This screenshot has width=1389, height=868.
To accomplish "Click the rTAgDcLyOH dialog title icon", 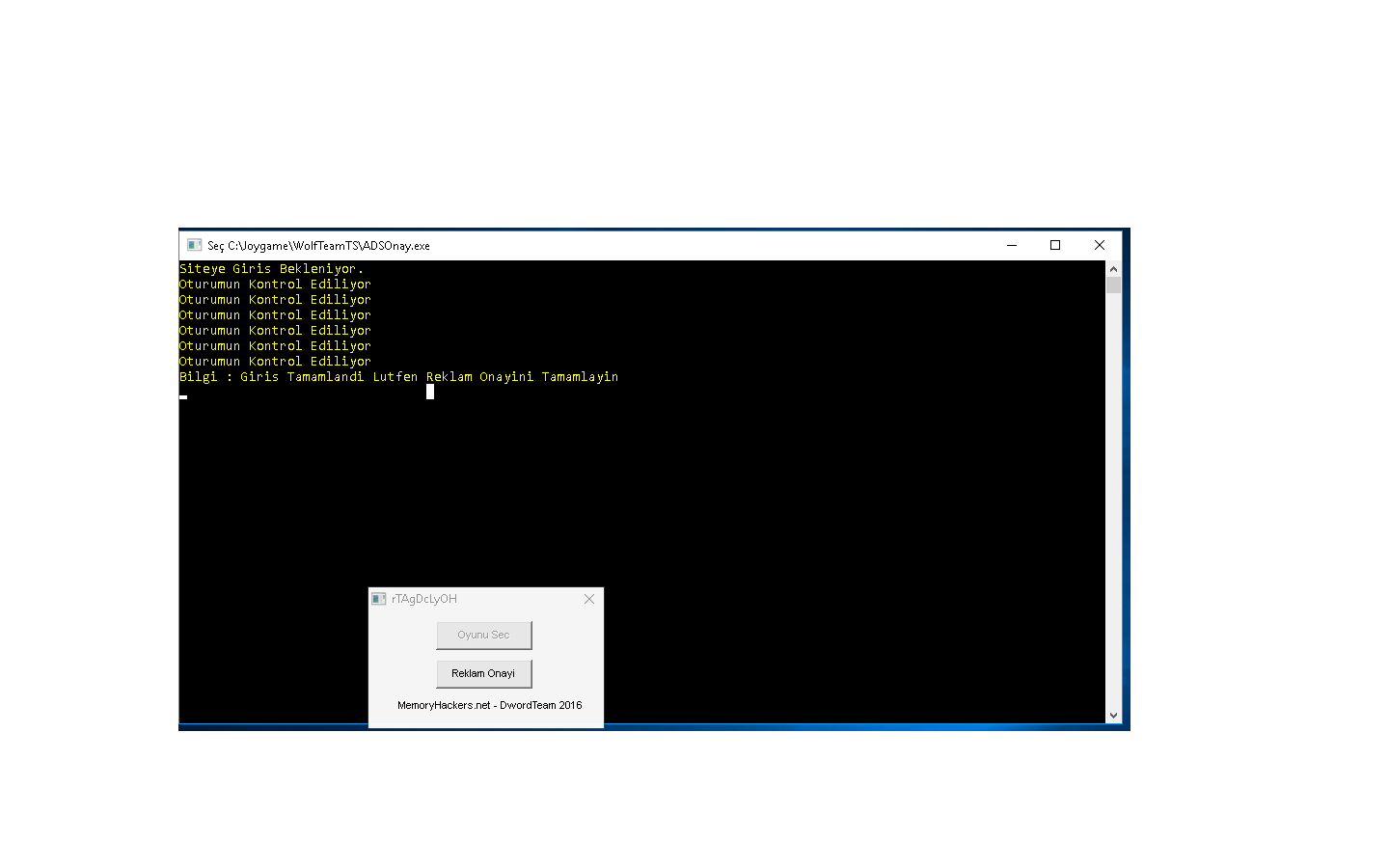I will tap(379, 599).
